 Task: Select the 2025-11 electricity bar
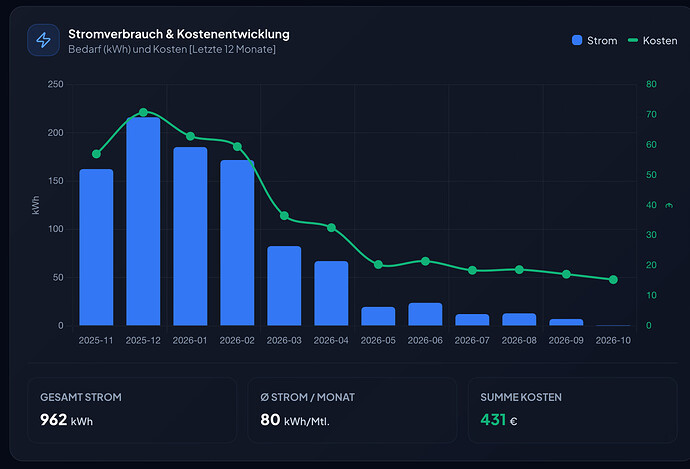tap(96, 247)
